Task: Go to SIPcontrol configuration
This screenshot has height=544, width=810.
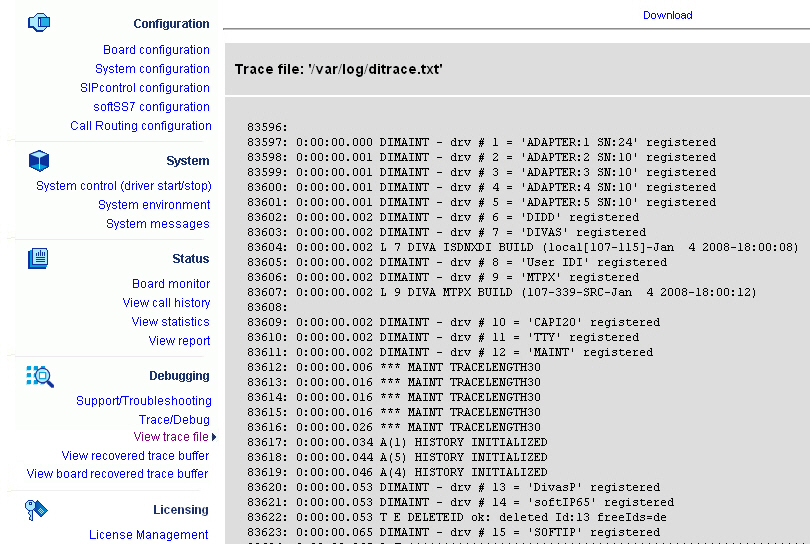Action: 145,88
